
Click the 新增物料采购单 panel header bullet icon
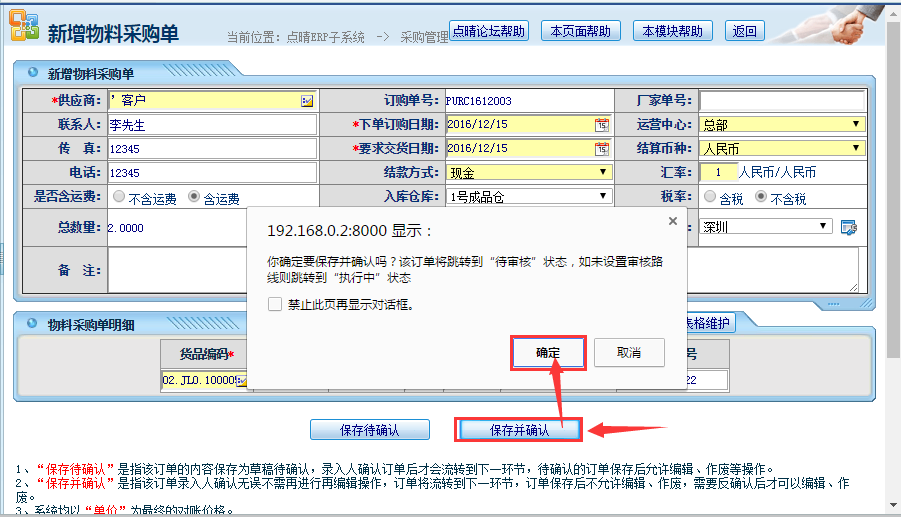pos(33,74)
